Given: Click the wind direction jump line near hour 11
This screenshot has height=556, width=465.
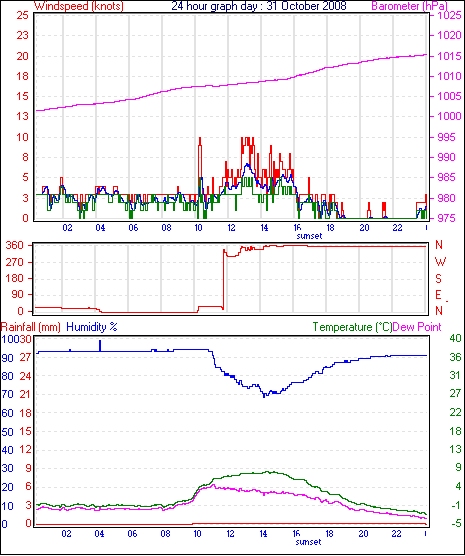Looking at the screenshot, I should (x=223, y=278).
